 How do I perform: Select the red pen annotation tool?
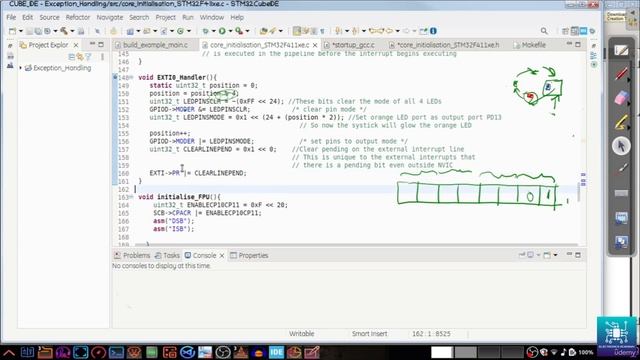click(621, 74)
